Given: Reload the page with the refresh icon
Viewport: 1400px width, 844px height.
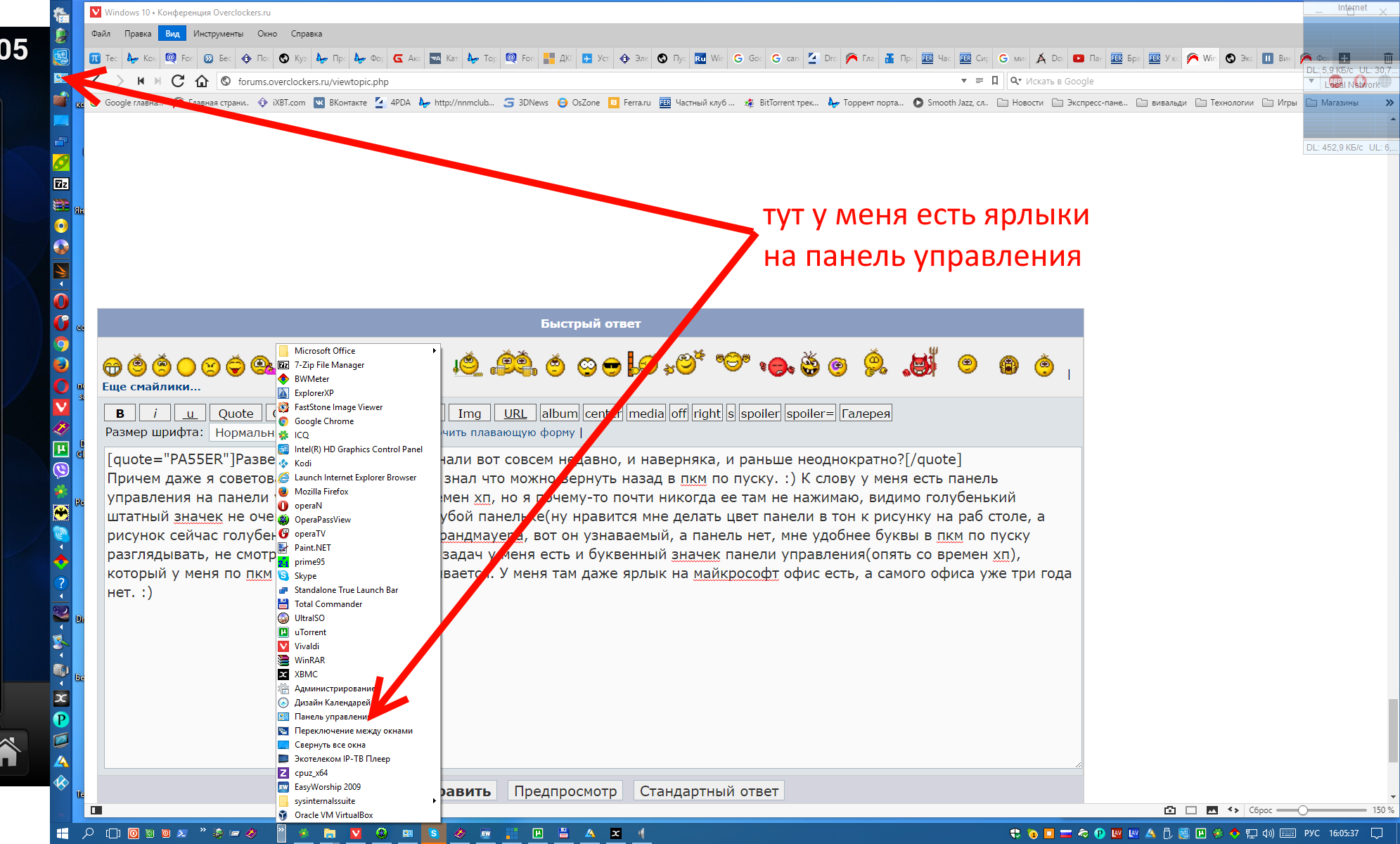Looking at the screenshot, I should 178,81.
